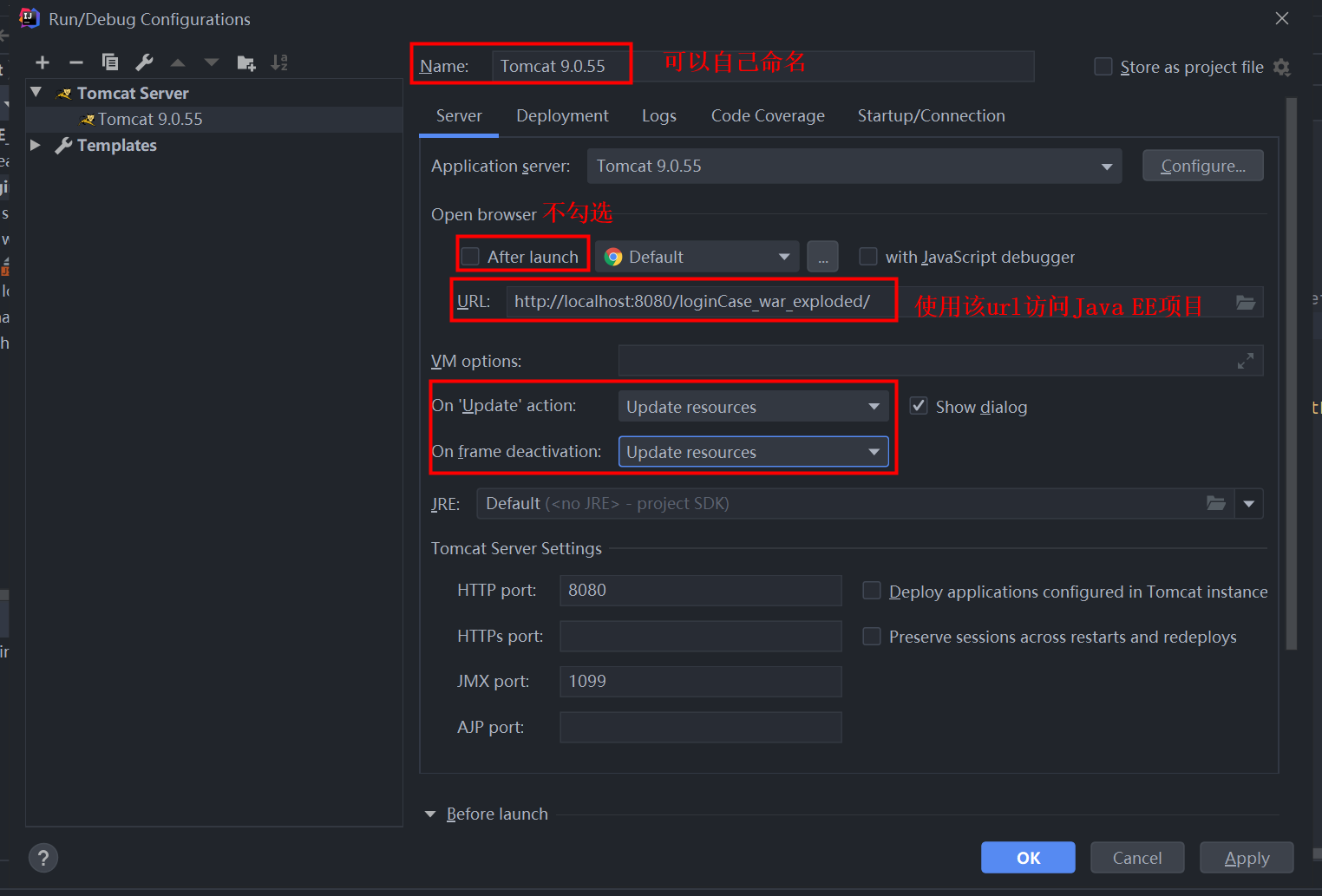Expand the Templates tree node

(36, 145)
